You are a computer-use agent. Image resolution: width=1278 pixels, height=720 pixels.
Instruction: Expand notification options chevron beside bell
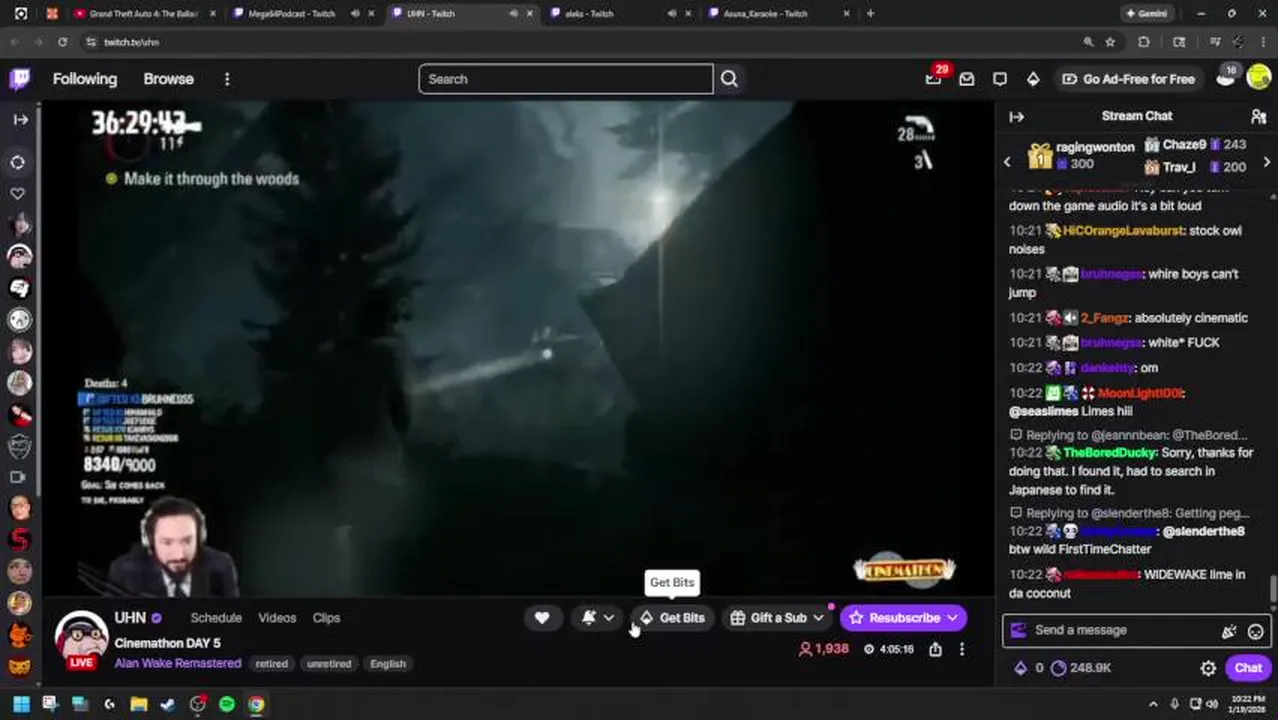coord(609,618)
